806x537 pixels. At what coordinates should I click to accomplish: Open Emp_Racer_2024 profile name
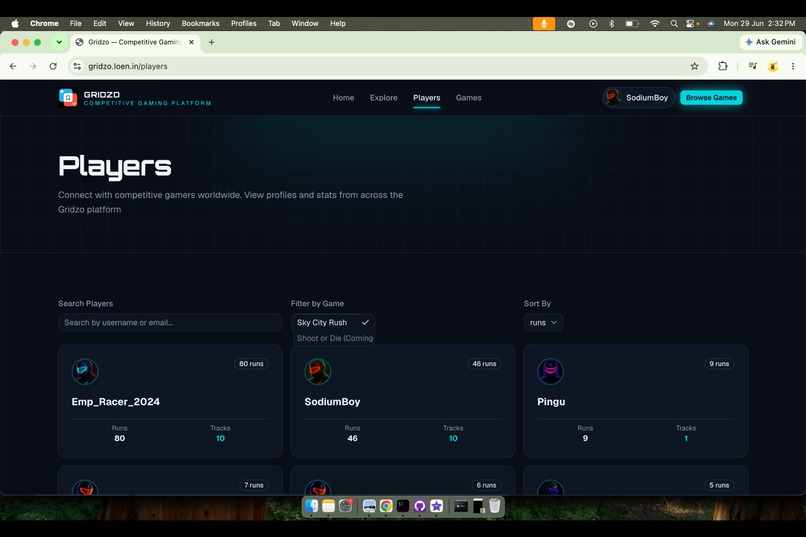116,402
